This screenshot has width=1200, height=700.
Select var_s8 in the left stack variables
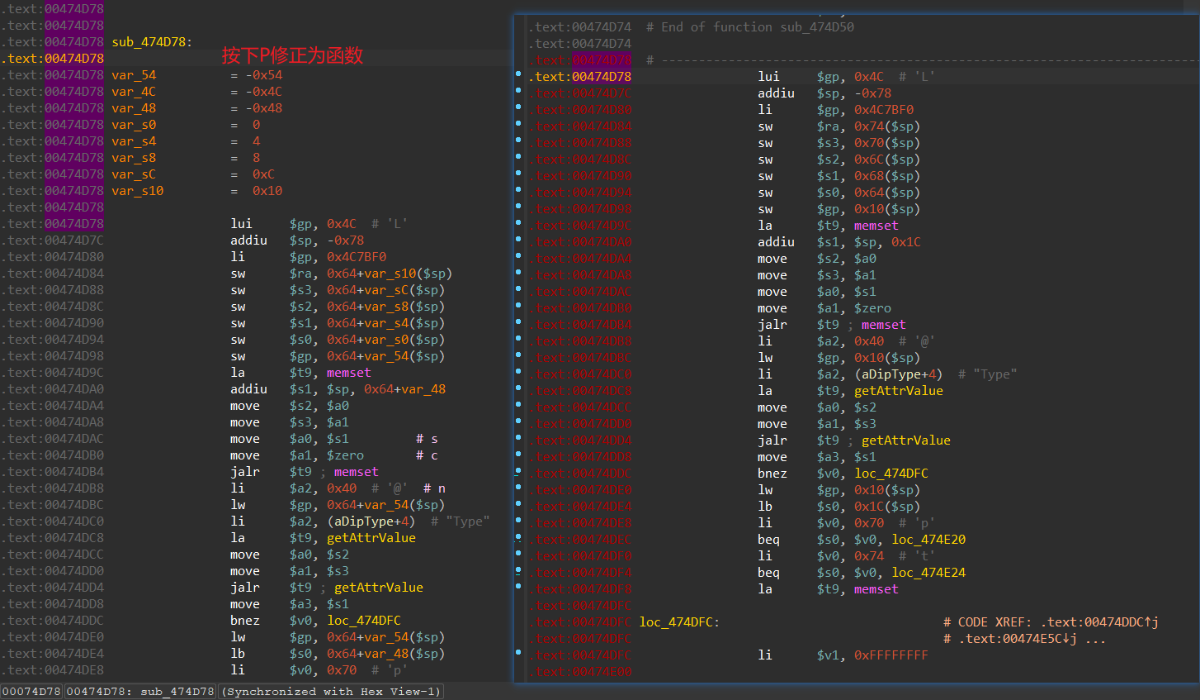(134, 158)
